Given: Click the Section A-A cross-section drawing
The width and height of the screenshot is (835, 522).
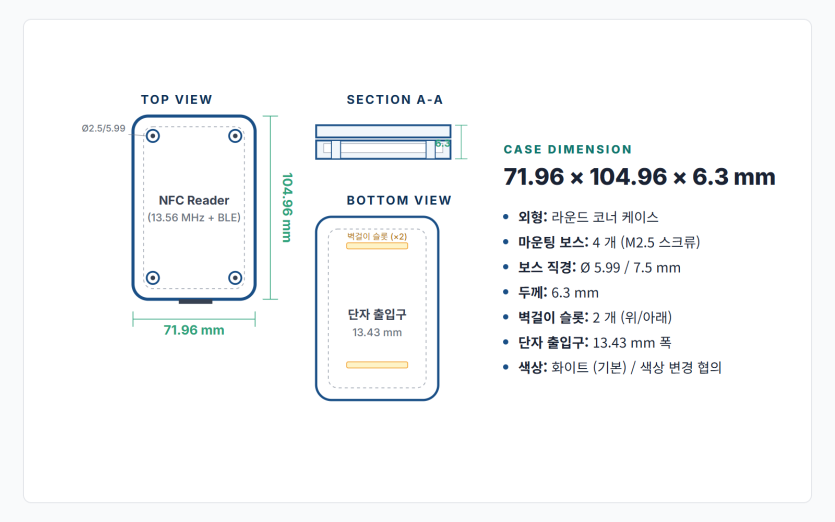Looking at the screenshot, I should click(x=383, y=142).
